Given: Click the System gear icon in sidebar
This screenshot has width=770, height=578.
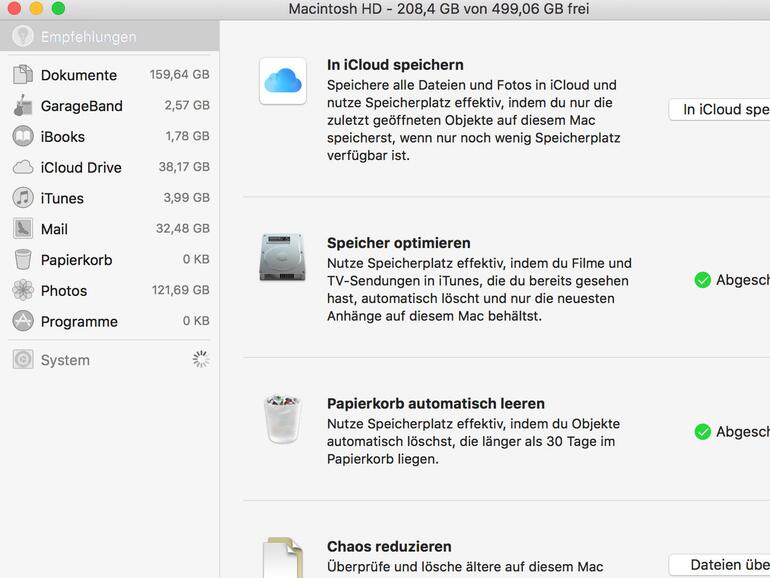Looking at the screenshot, I should (23, 359).
